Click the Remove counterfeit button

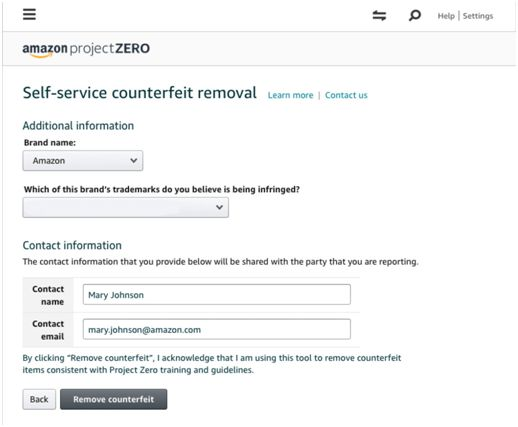(114, 399)
